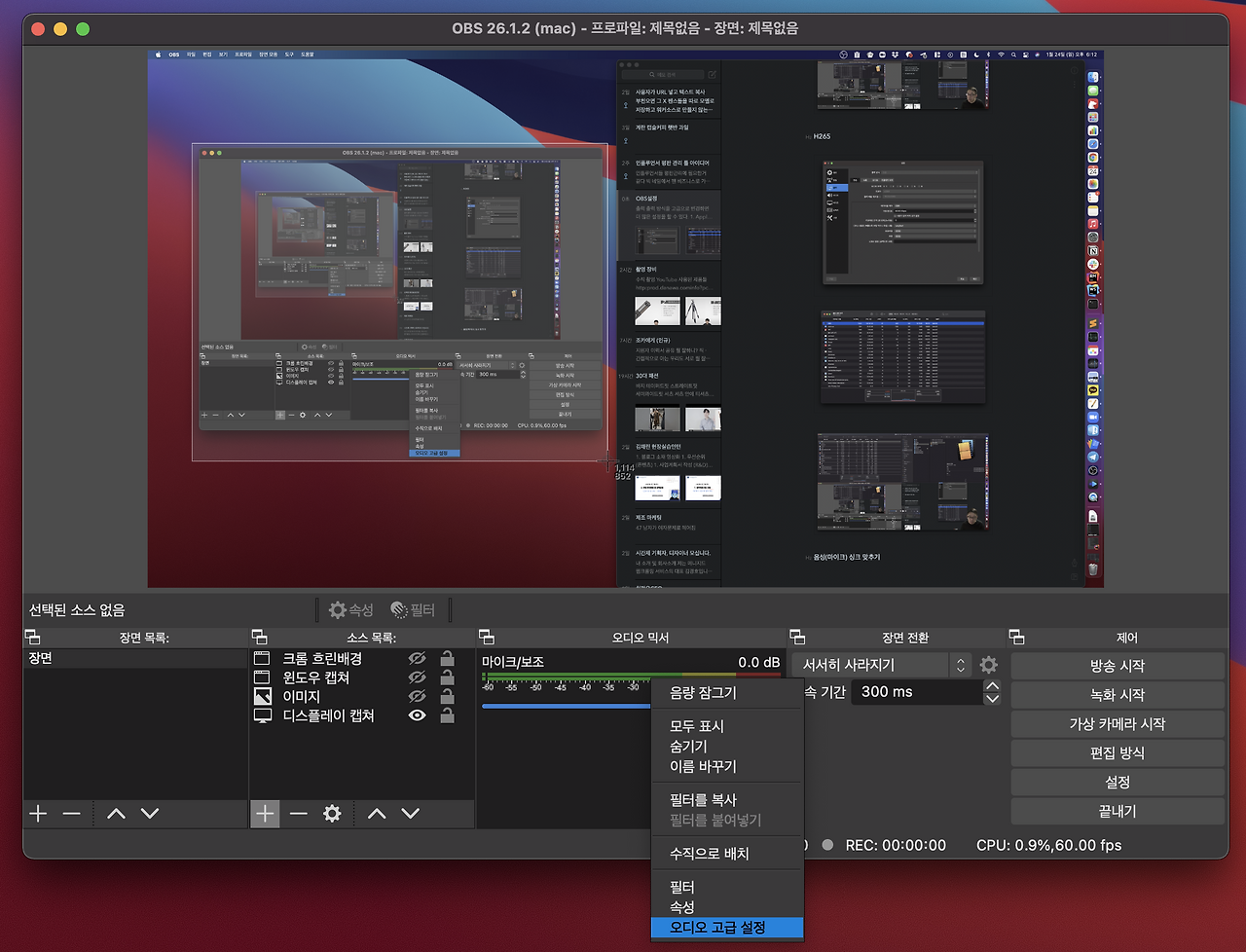Click the 속성 gear button above the docks
Viewport: 1246px width, 952px height.
click(x=351, y=609)
